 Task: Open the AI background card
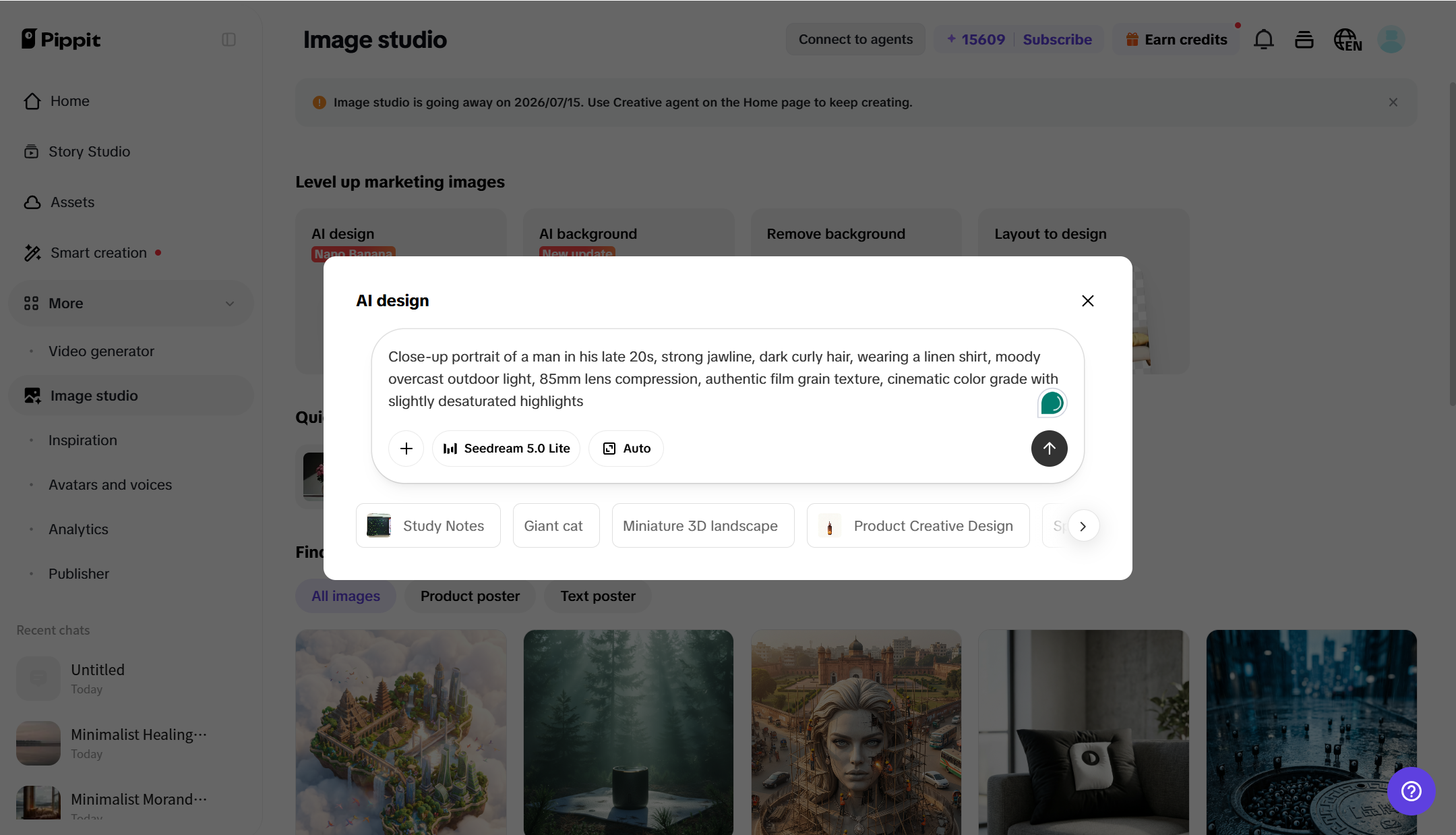628,233
